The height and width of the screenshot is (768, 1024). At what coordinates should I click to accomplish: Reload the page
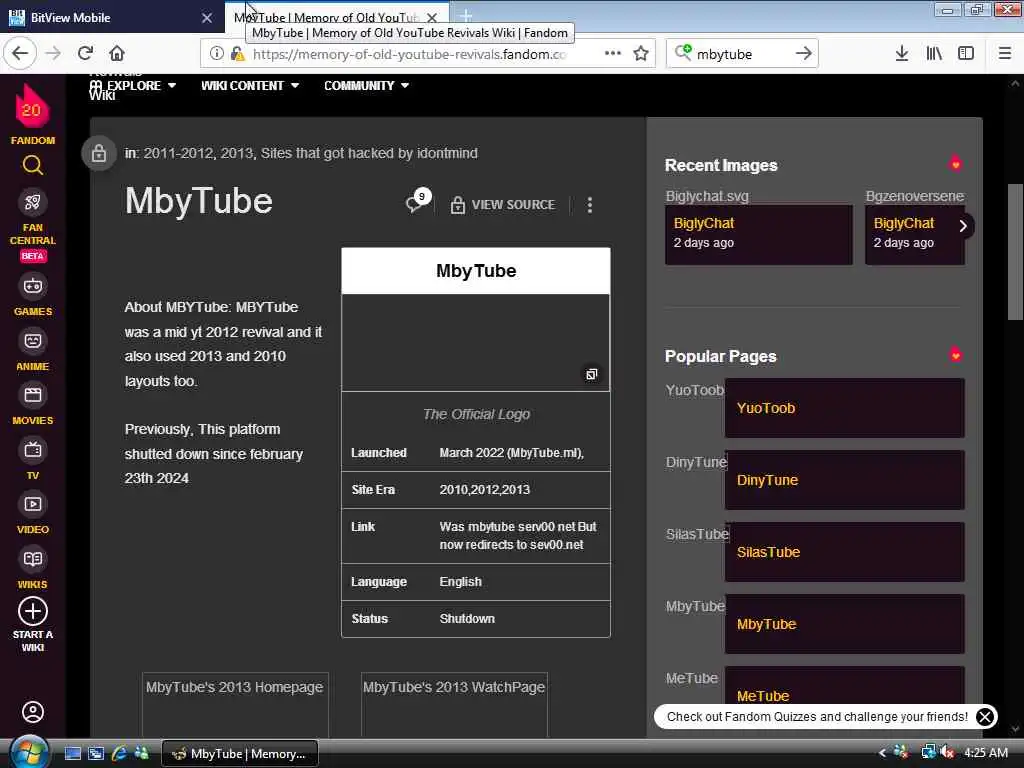pos(86,54)
